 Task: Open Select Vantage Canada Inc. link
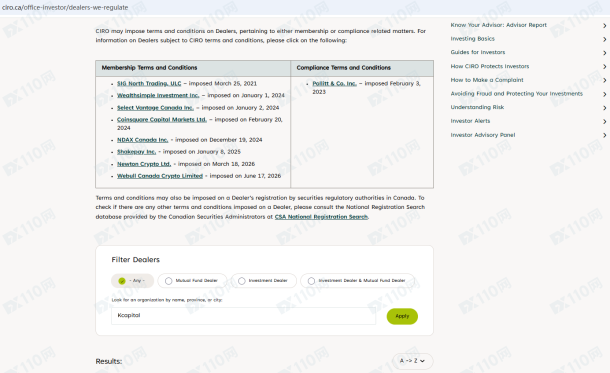coord(155,108)
